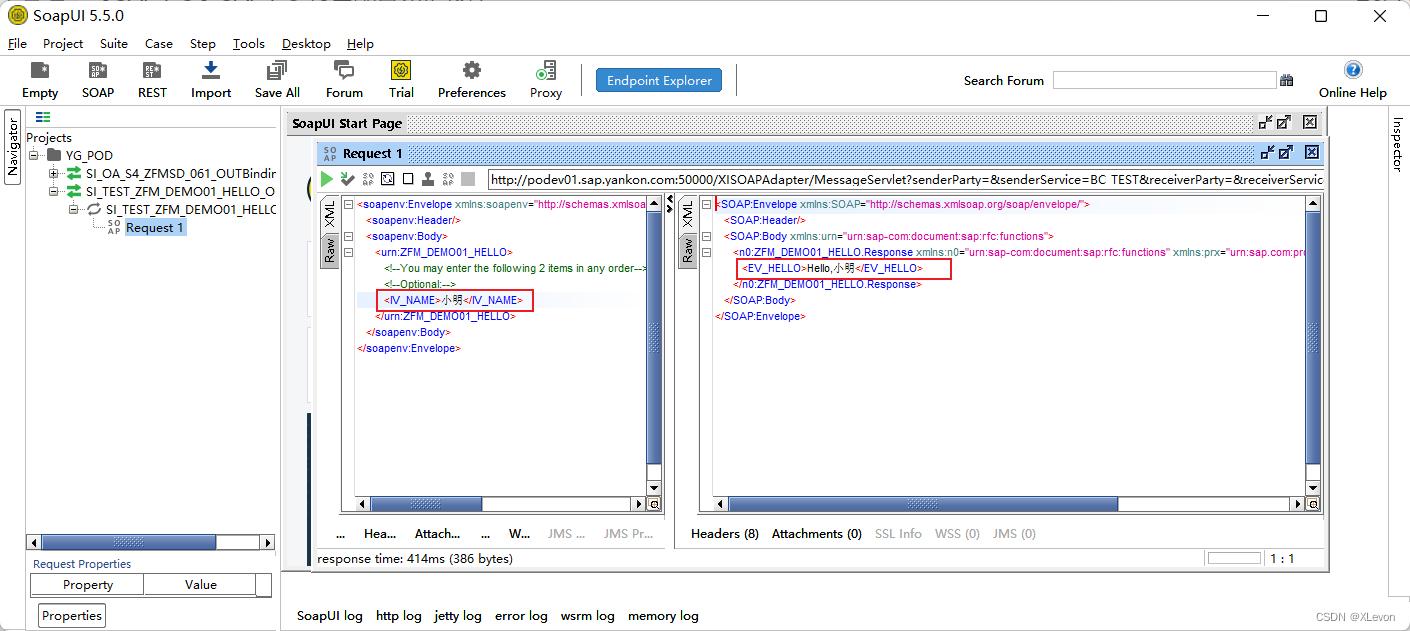Collapse SI_TEST_ZFM_DEMO01_HELLO operation node
The height and width of the screenshot is (631, 1410).
(x=74, y=209)
